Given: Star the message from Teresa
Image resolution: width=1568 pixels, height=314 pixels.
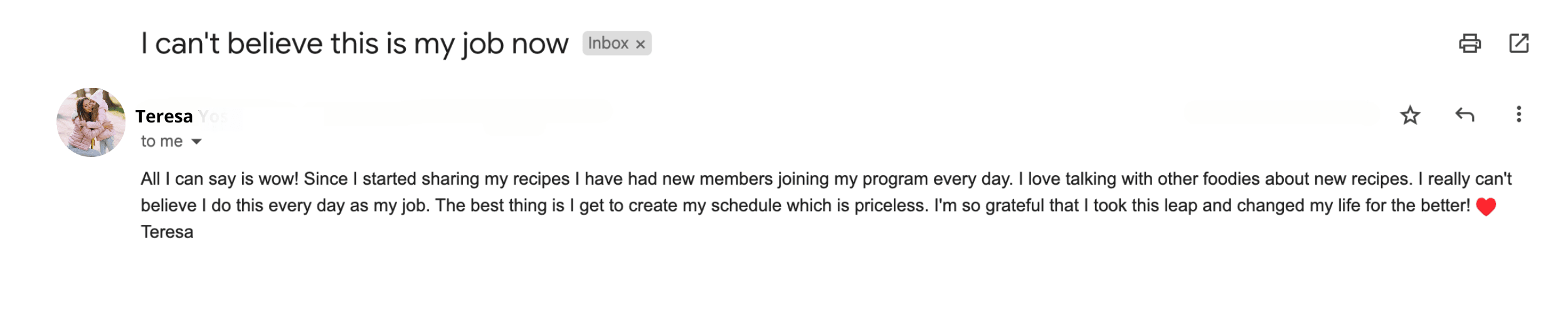Looking at the screenshot, I should click(x=1410, y=115).
